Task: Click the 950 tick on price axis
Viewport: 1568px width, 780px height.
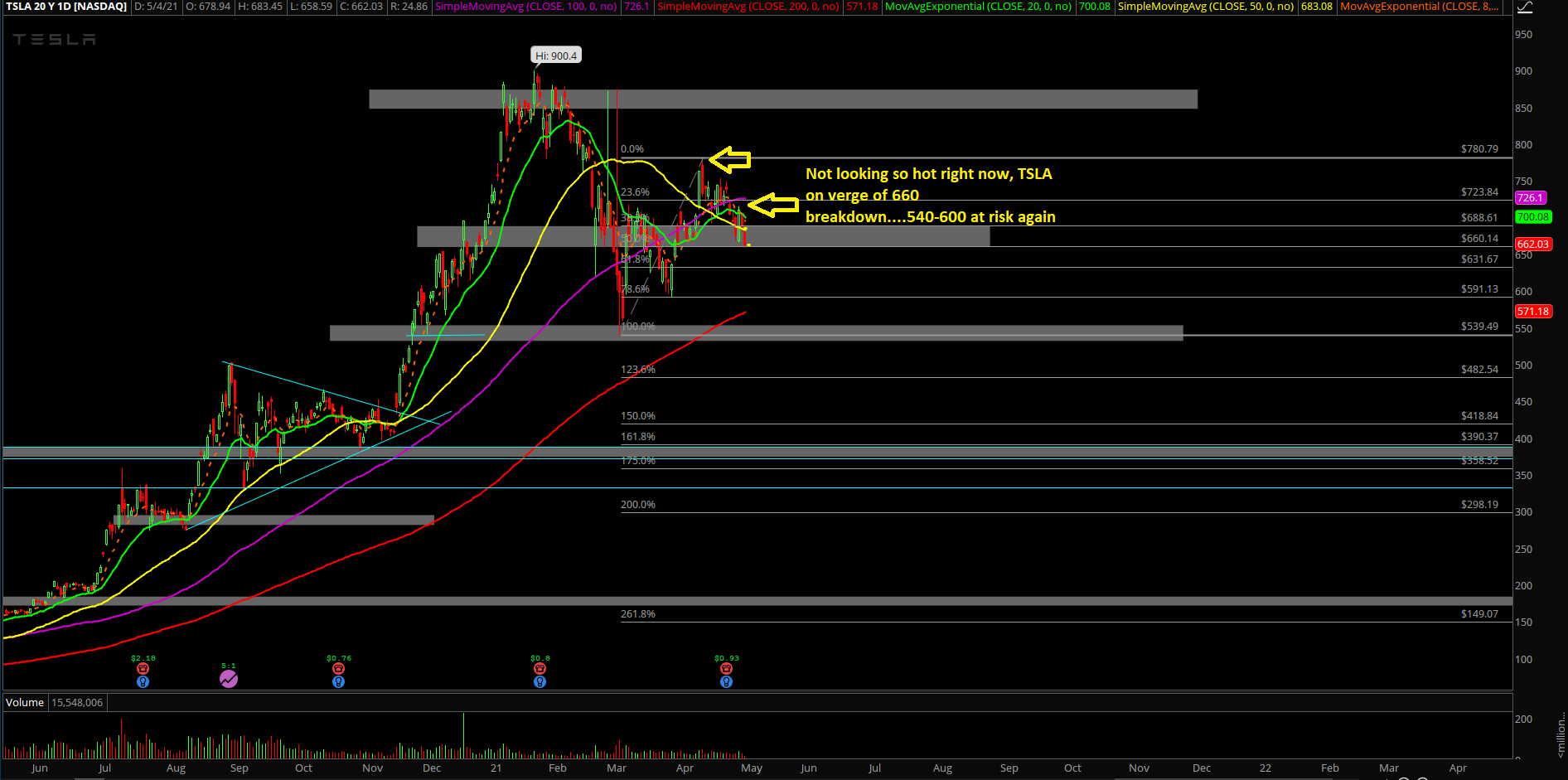Action: click(1523, 35)
